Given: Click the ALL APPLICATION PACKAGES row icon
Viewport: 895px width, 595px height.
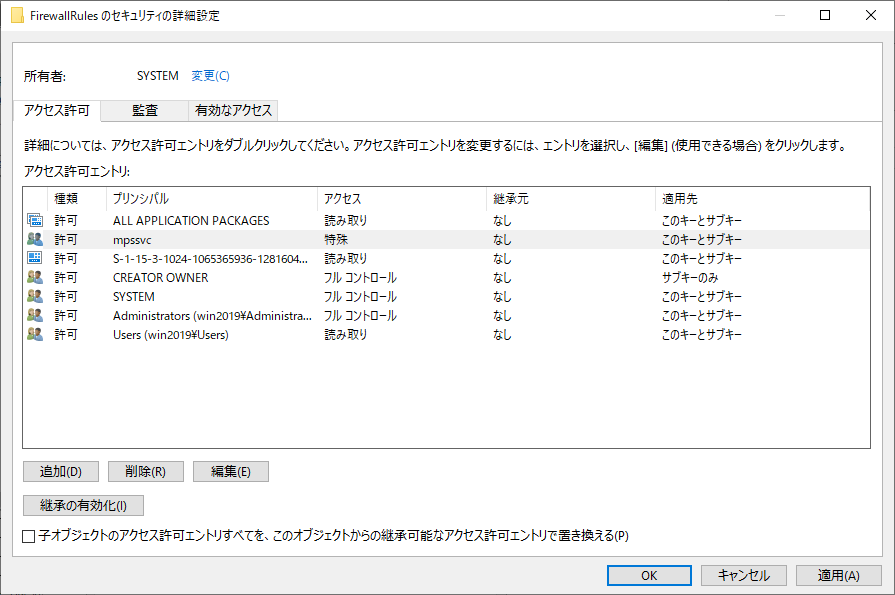Looking at the screenshot, I should pyautogui.click(x=35, y=220).
